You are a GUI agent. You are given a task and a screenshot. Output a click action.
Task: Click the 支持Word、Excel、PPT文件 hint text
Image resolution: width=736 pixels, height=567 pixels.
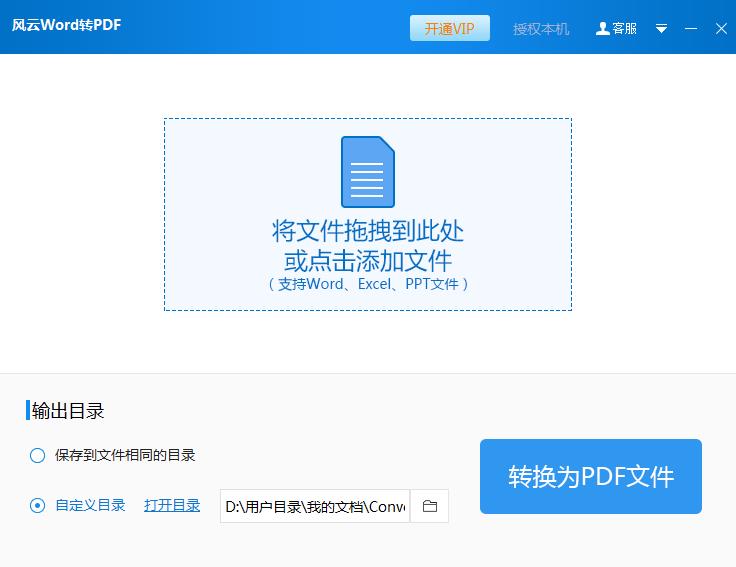368,284
